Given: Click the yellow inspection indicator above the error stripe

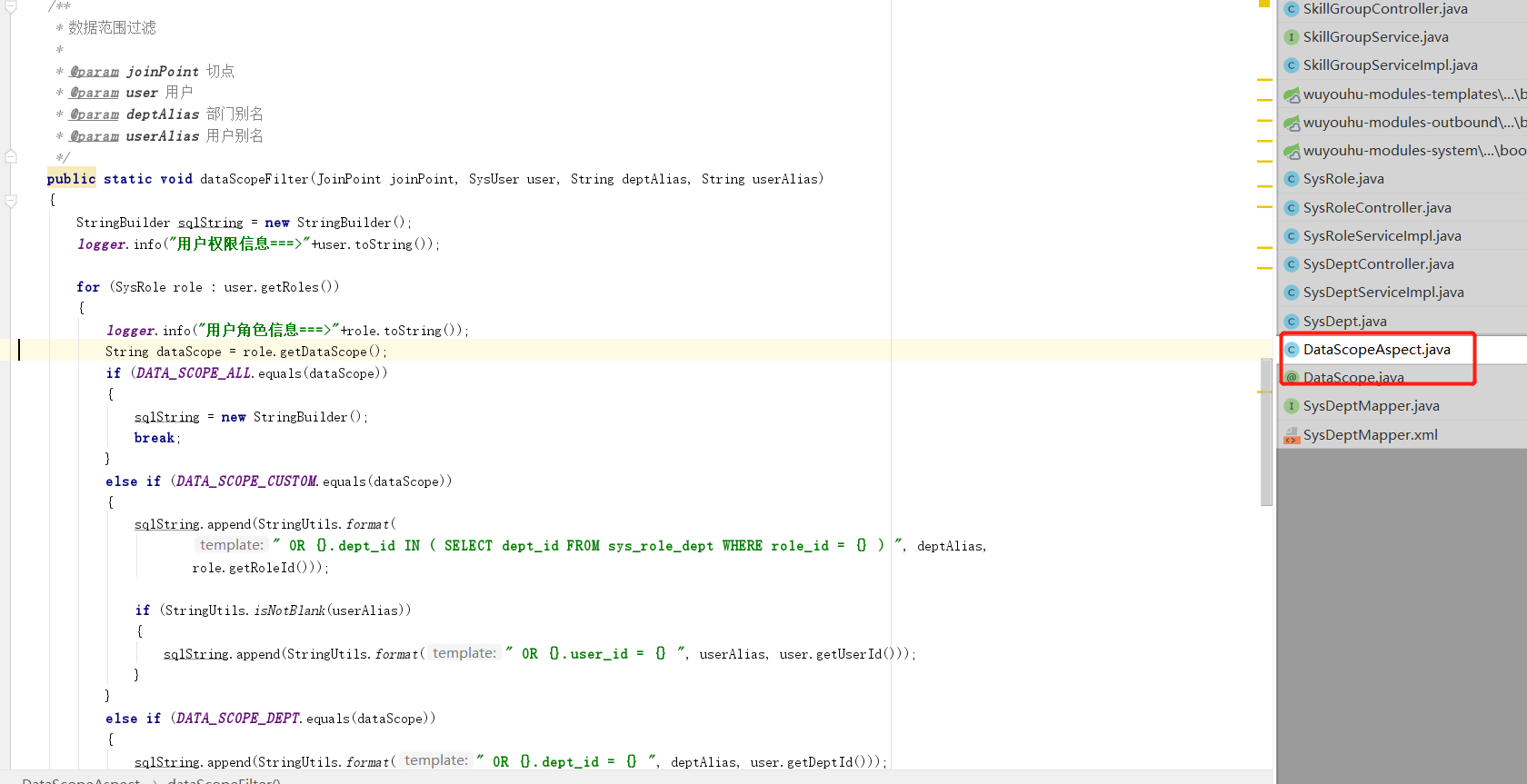Looking at the screenshot, I should pyautogui.click(x=1263, y=4).
